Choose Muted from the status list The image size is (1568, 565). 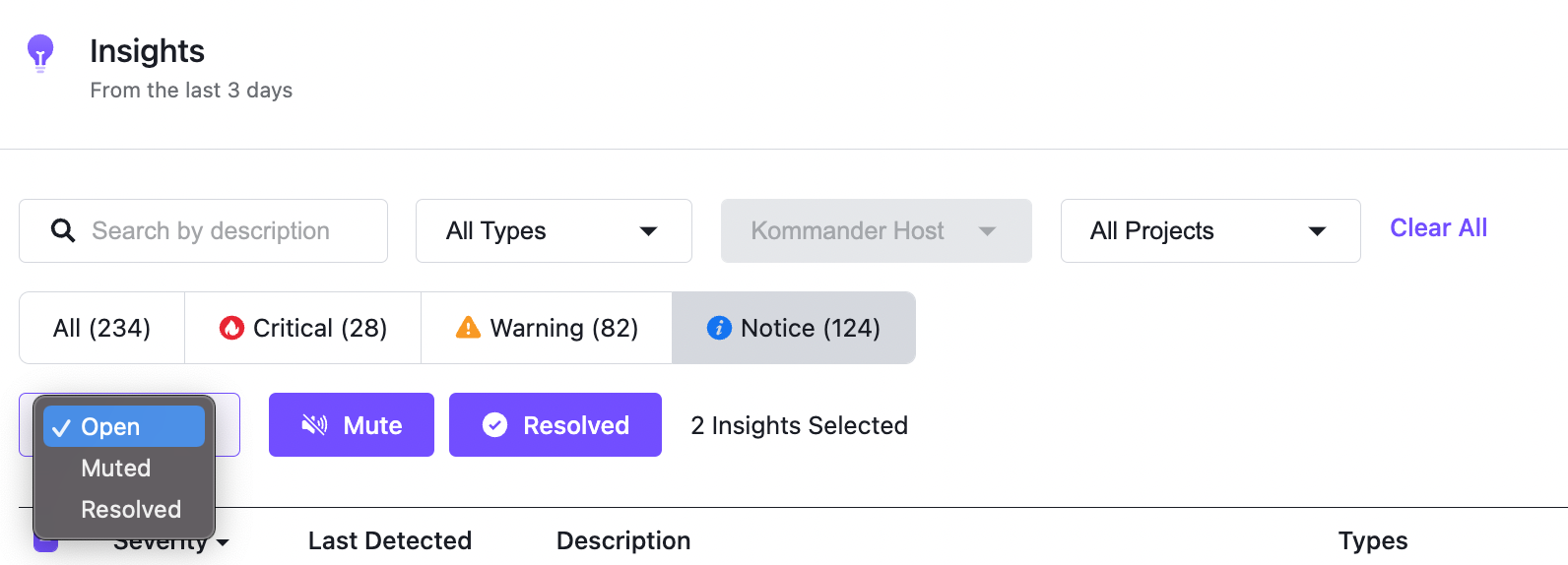pos(116,469)
